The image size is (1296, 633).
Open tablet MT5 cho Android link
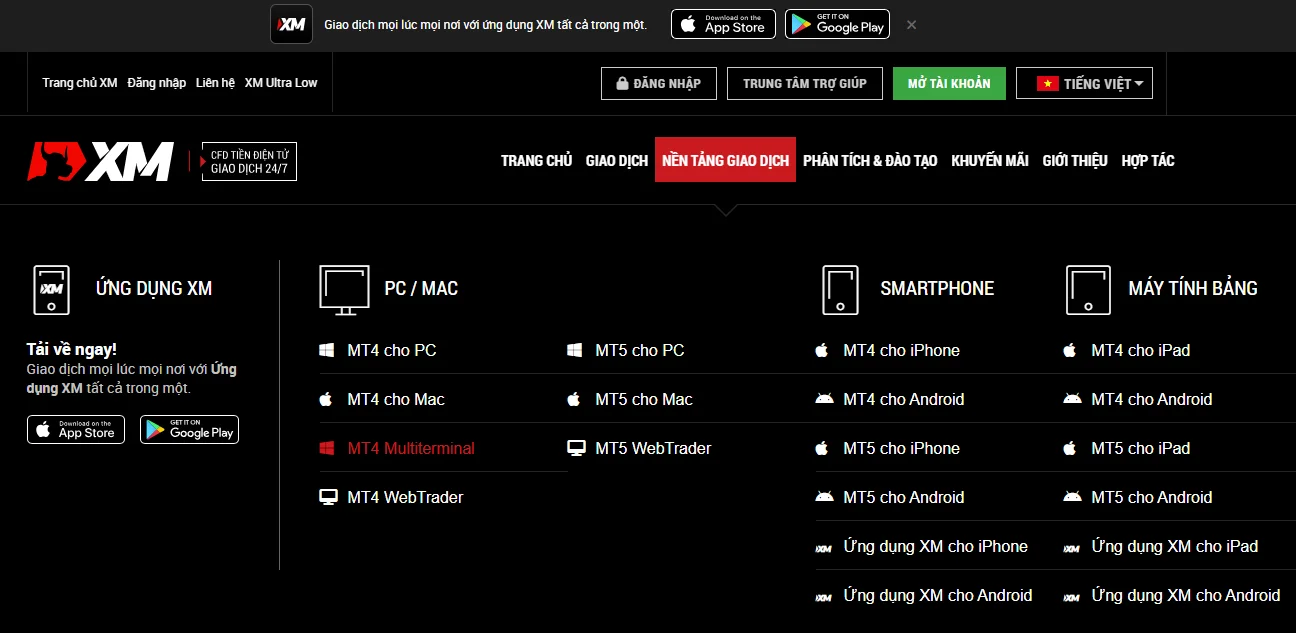pos(1152,497)
